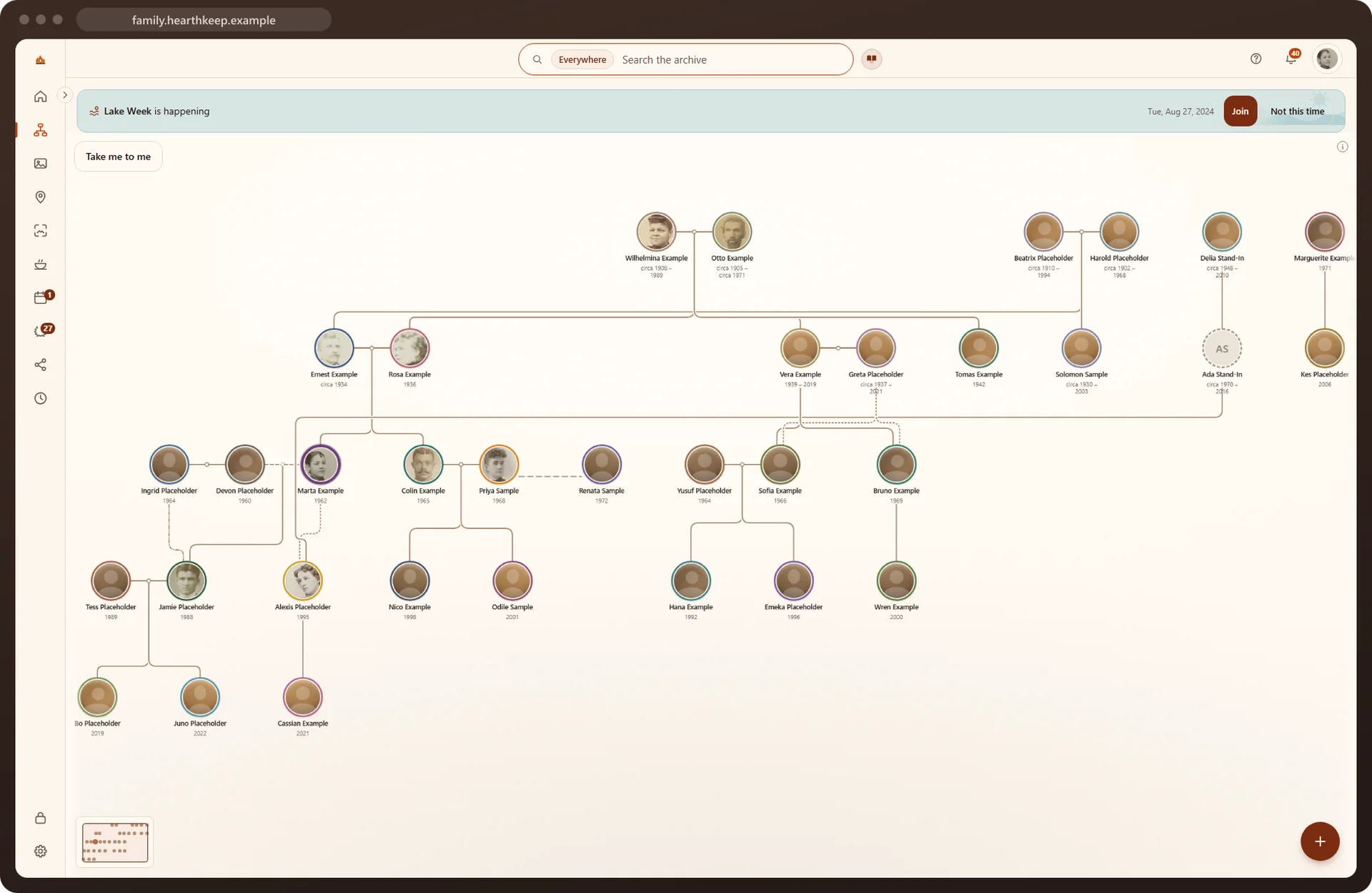Screen dimensions: 1372x893
Task: Select Ernest Example's node
Action: click(x=334, y=348)
